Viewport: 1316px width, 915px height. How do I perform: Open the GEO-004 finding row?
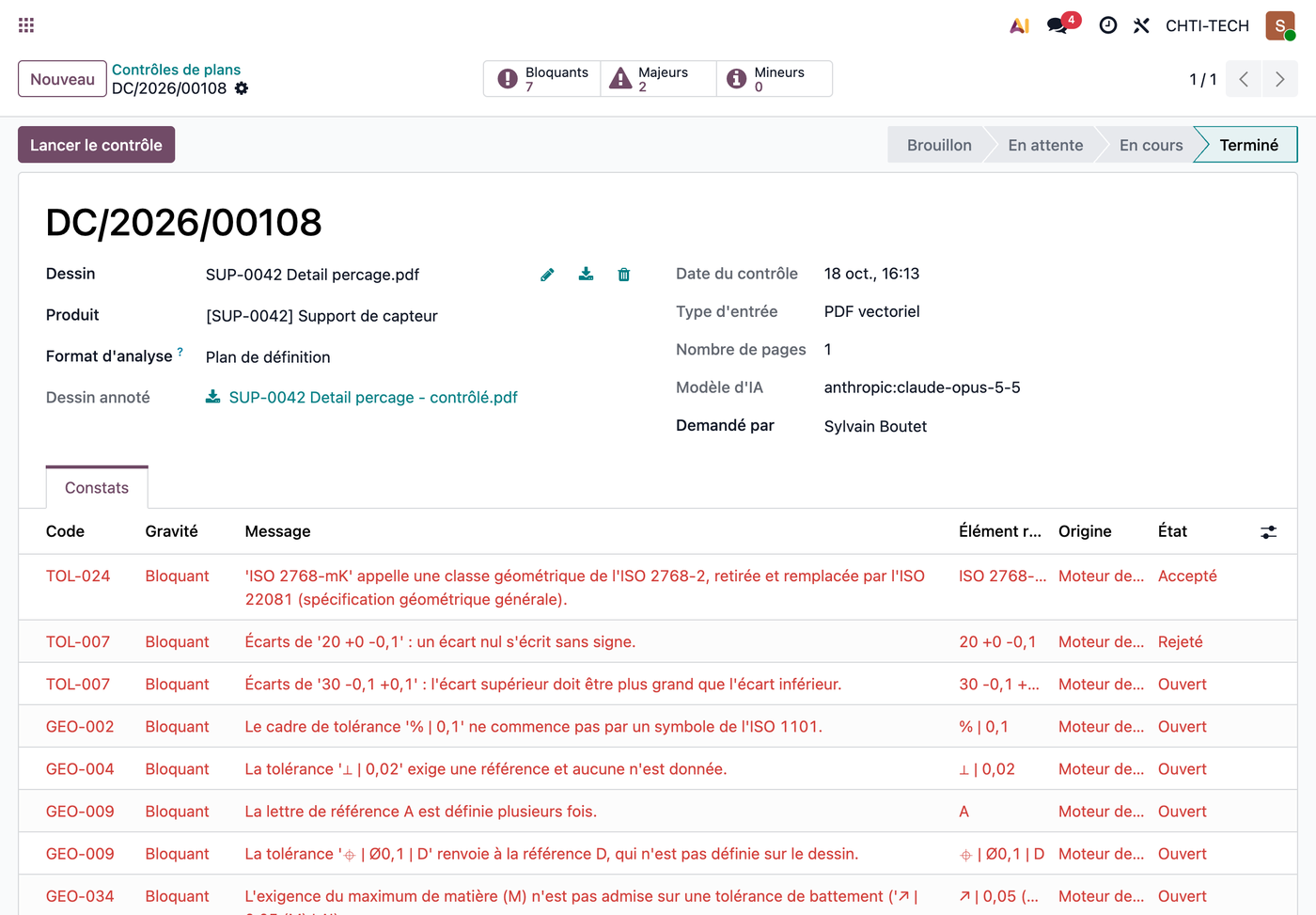[x=658, y=769]
